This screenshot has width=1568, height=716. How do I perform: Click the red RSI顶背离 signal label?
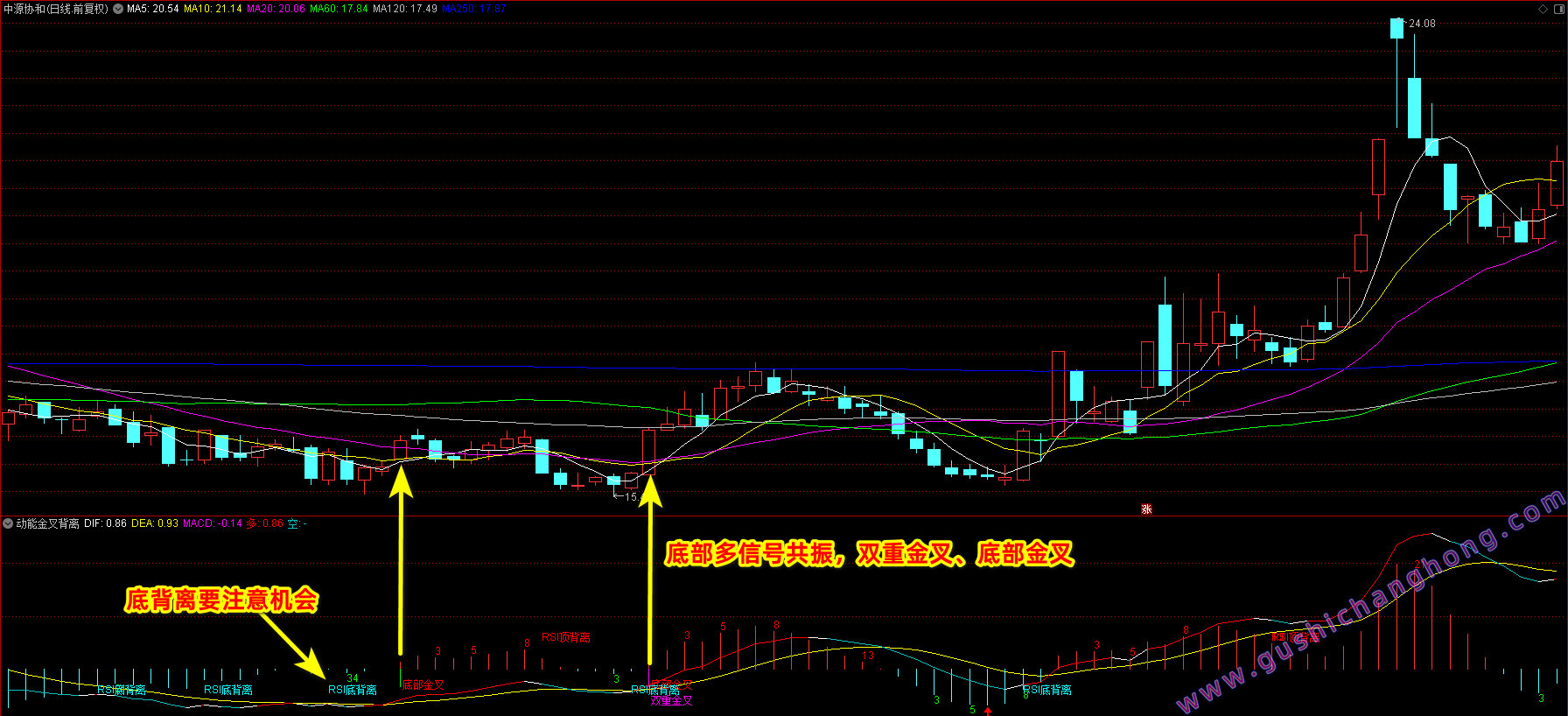click(x=565, y=637)
